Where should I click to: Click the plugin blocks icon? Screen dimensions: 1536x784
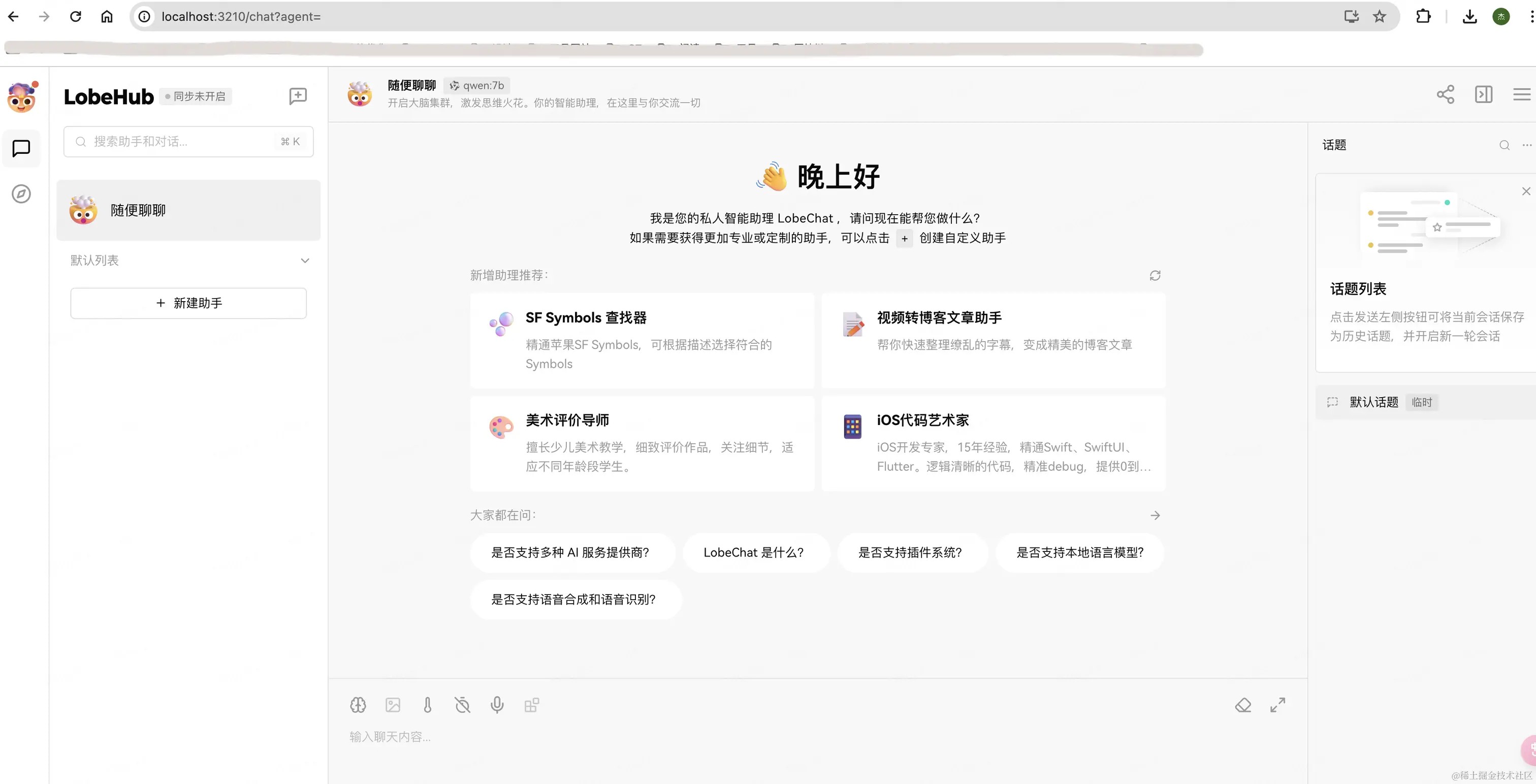tap(531, 705)
